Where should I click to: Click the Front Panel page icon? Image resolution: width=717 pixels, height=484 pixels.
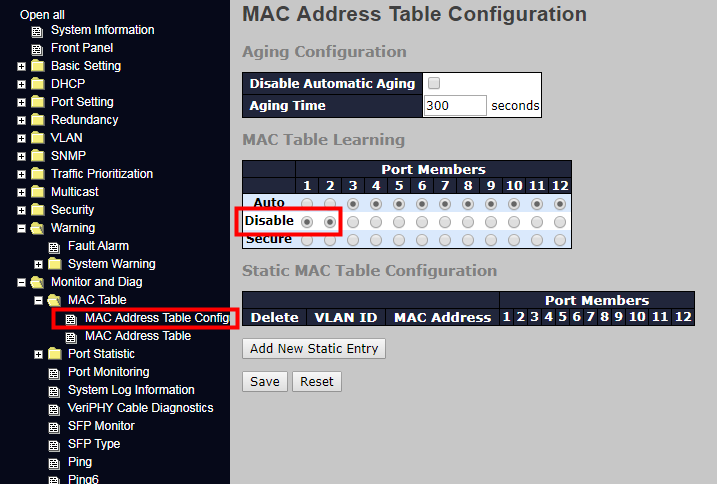pyautogui.click(x=37, y=49)
